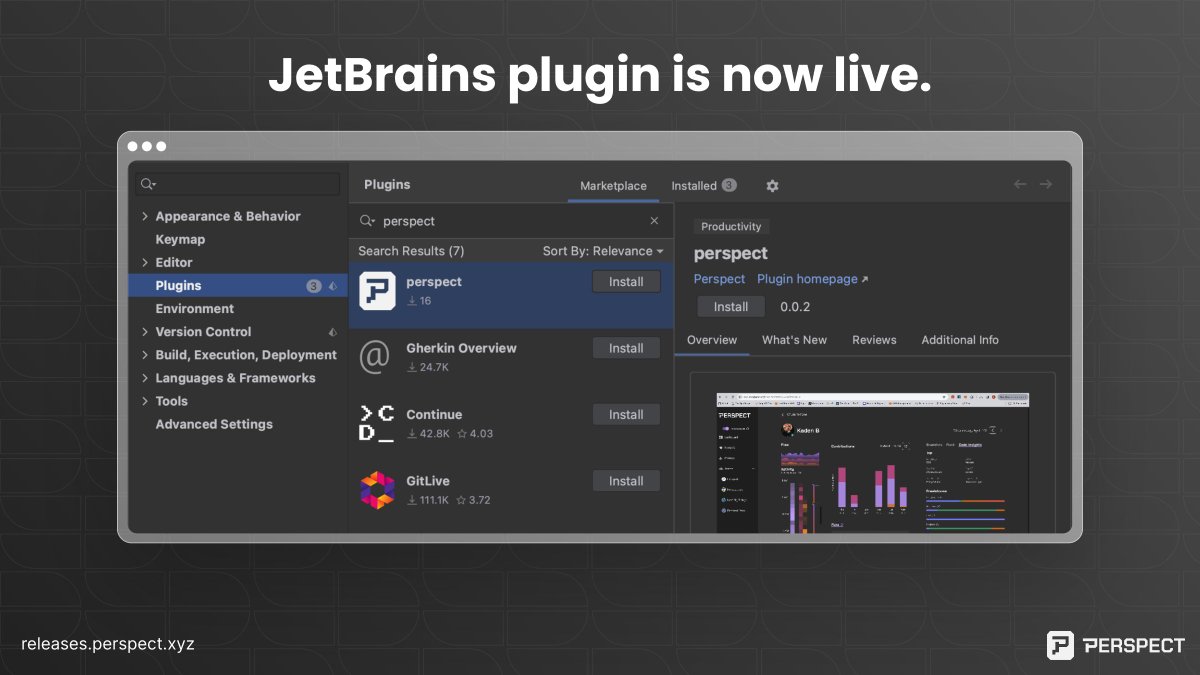Select Advanced Settings in settings tree
Screen dimensions: 1200x675
214,424
